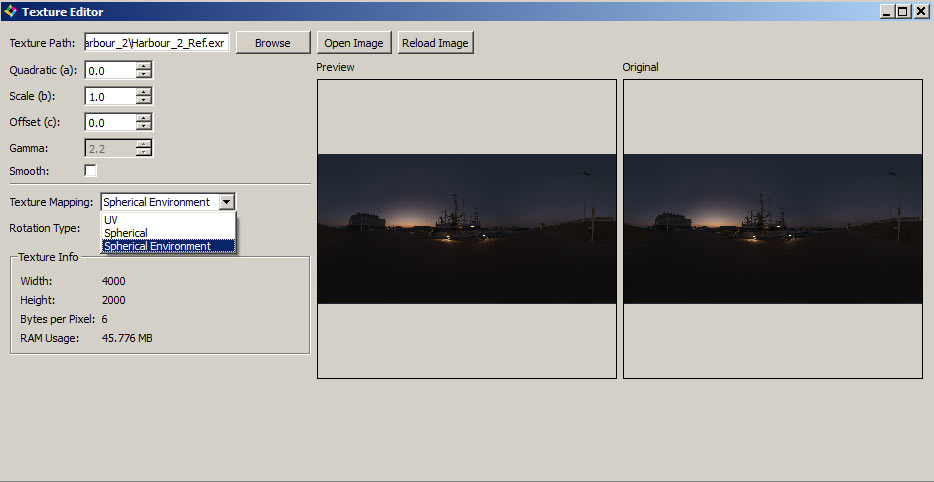Viewport: 934px width, 482px height.
Task: Click the Preview harbour image
Action: click(x=466, y=229)
